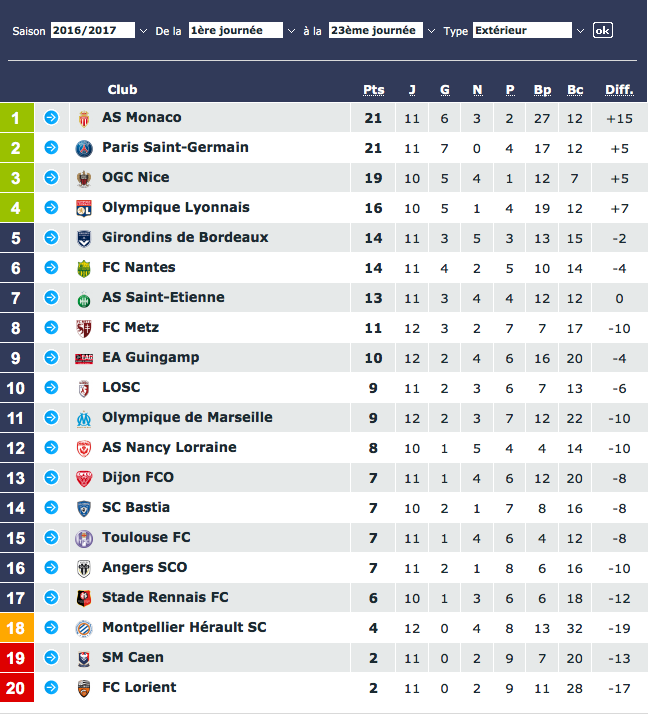Click the Olympique Lyonnais crest icon

pyautogui.click(x=84, y=208)
